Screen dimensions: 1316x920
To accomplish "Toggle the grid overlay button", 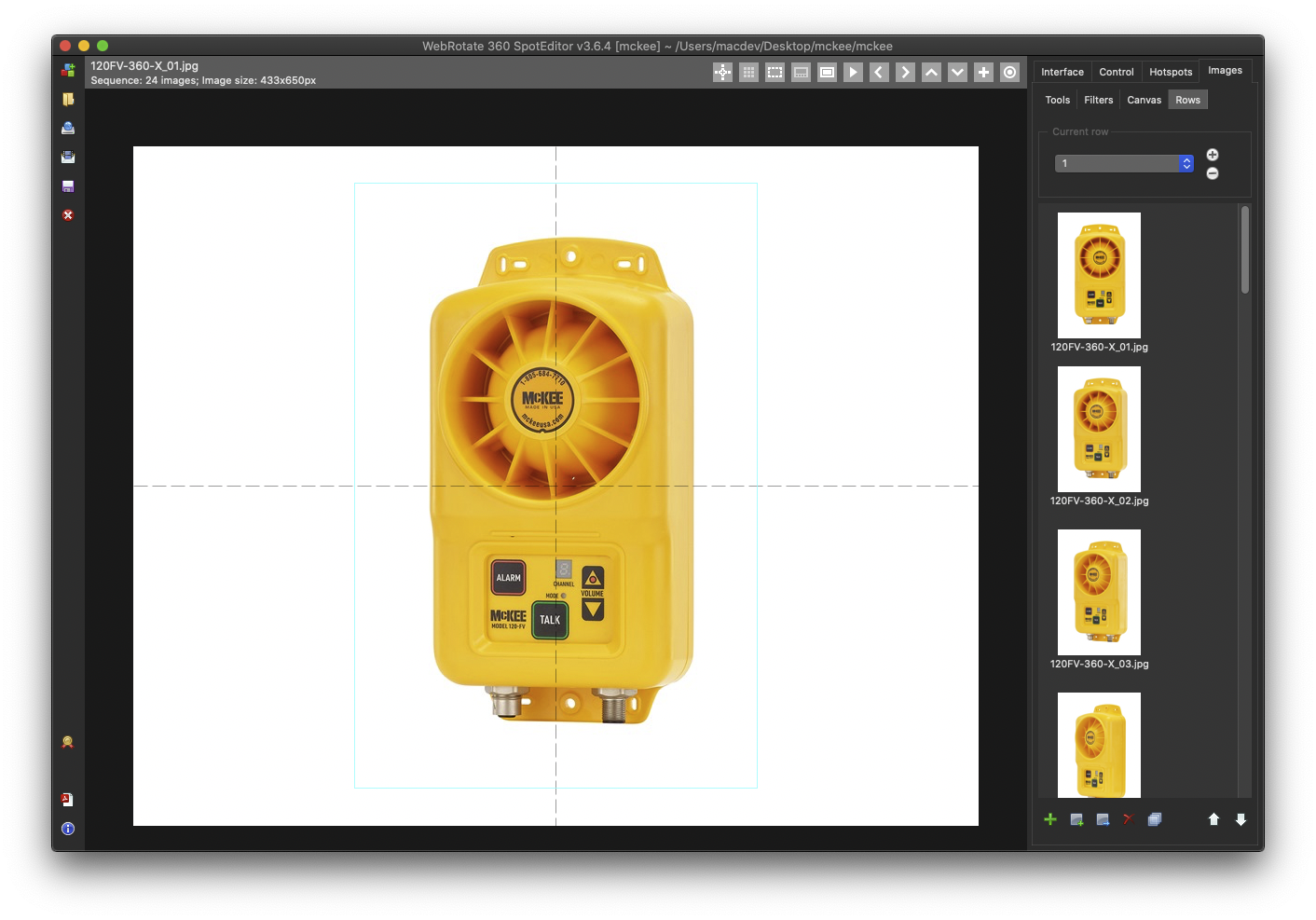I will coord(748,72).
